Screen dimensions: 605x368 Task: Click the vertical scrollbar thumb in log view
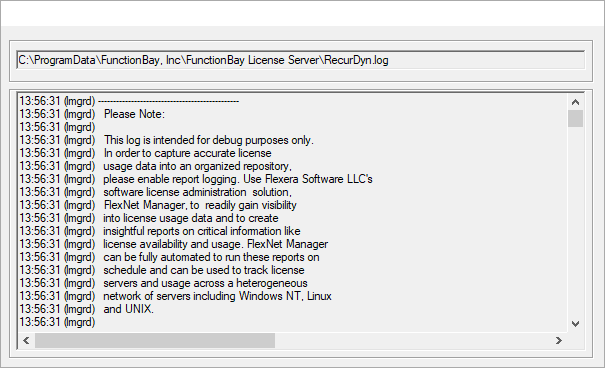pyautogui.click(x=575, y=118)
